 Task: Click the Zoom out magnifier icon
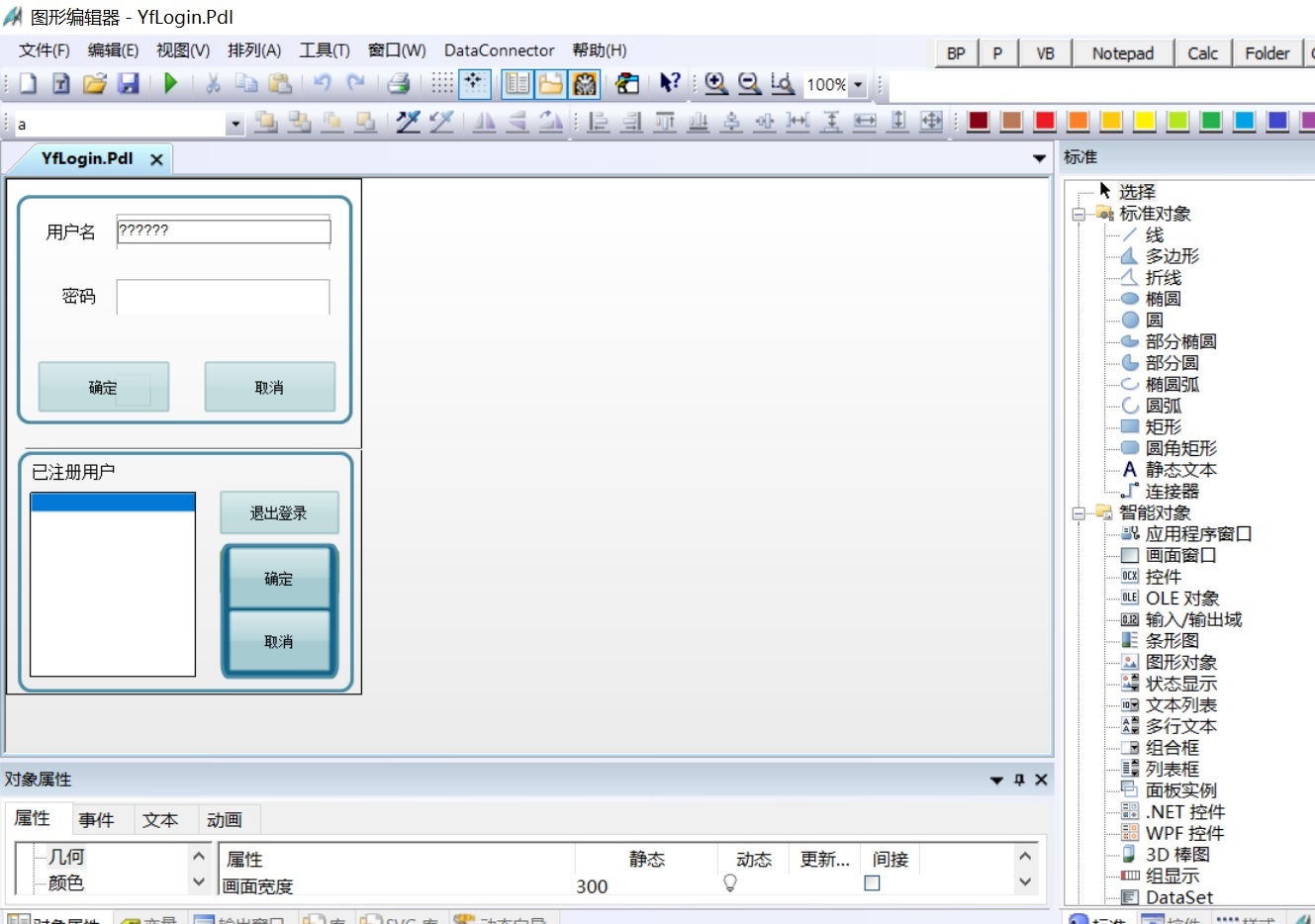tap(750, 84)
